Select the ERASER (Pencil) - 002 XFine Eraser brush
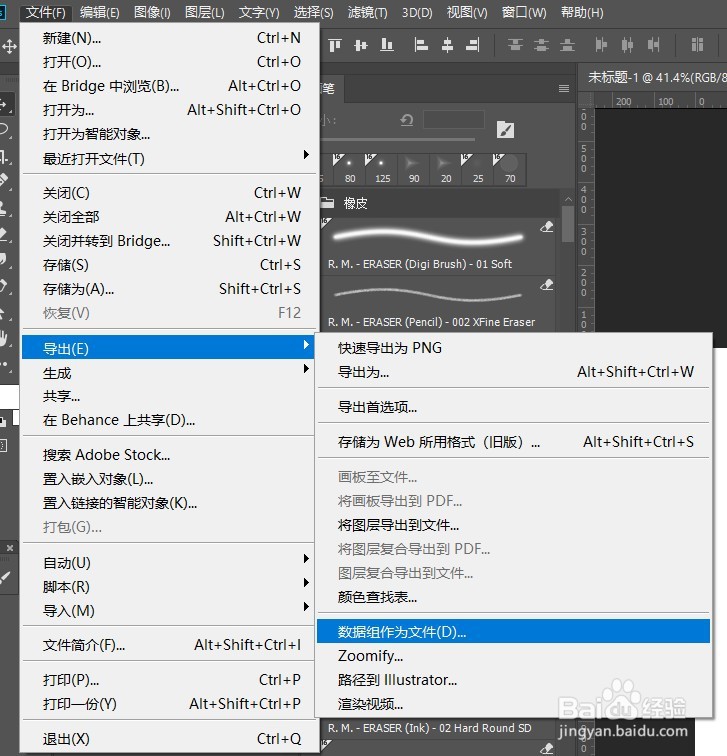This screenshot has width=727, height=756. 438,303
